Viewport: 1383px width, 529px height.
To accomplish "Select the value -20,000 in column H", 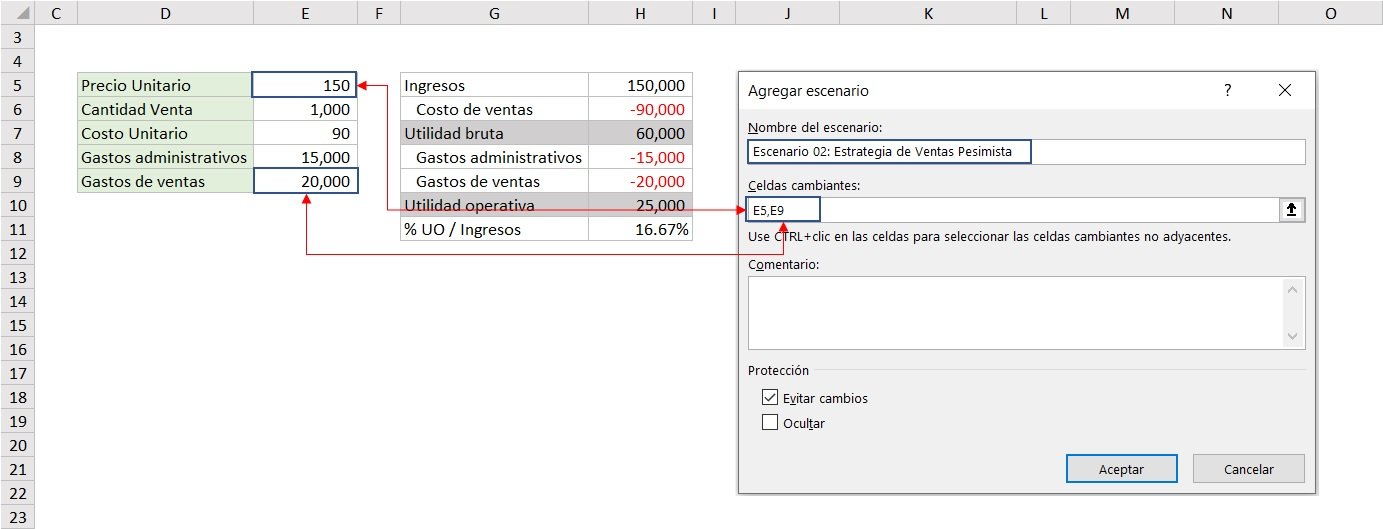I will pos(640,181).
